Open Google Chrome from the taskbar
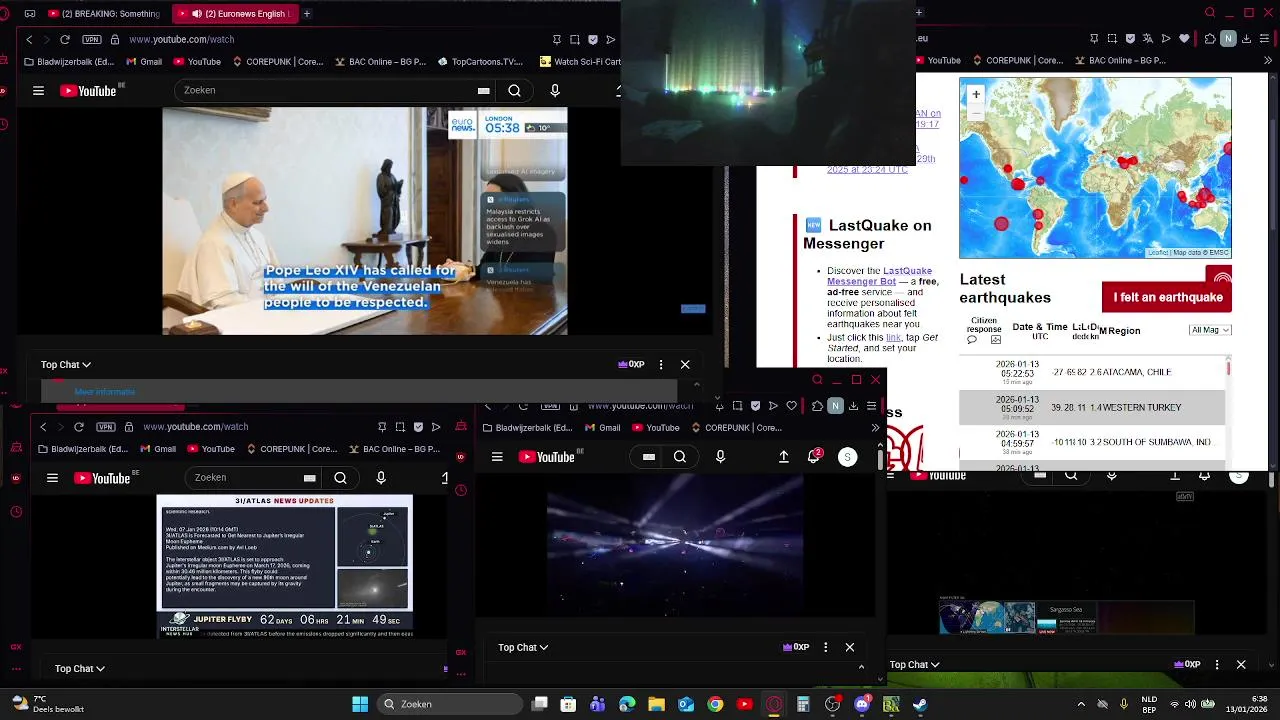 pyautogui.click(x=715, y=704)
